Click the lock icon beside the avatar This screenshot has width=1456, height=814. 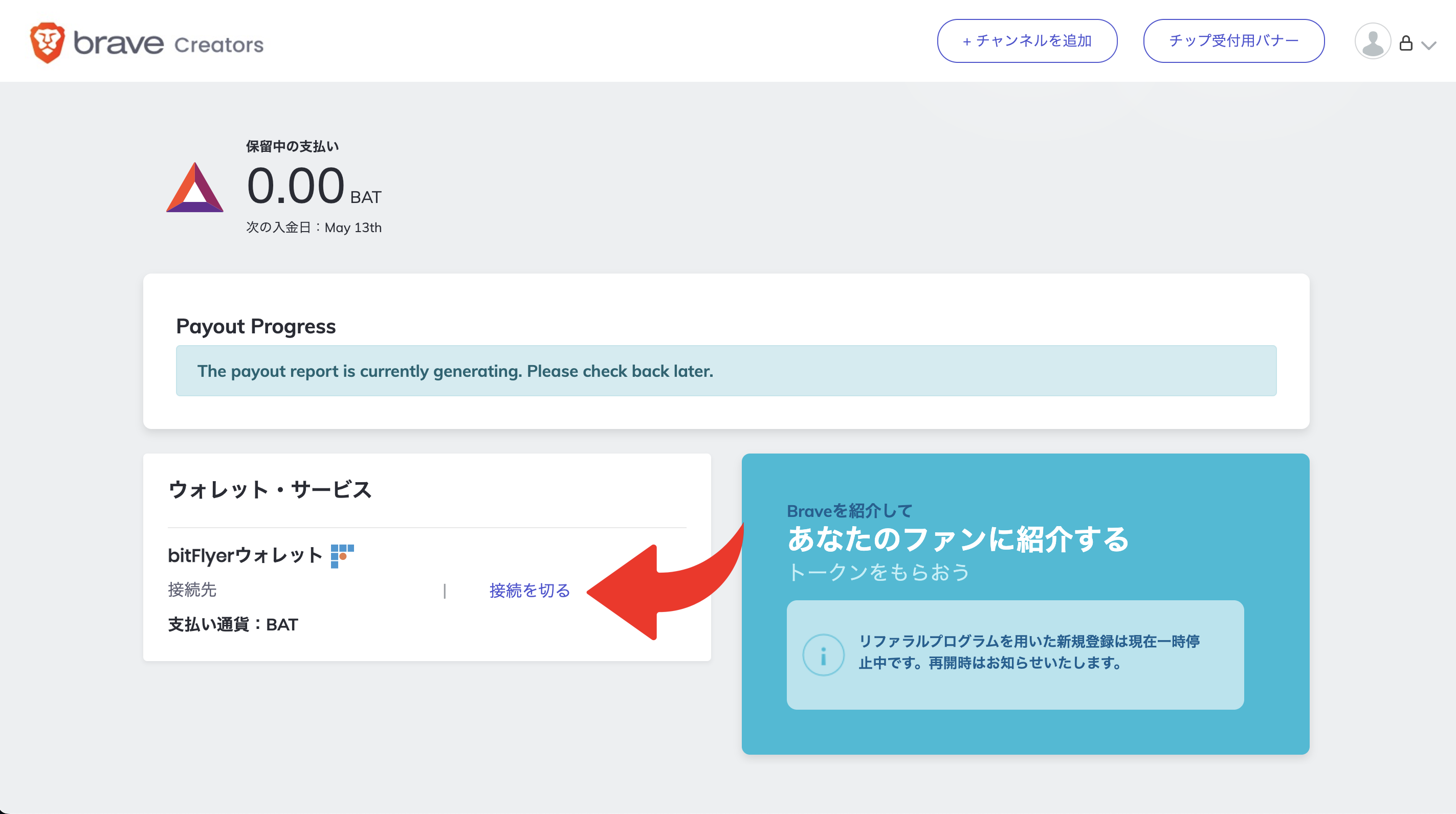pyautogui.click(x=1406, y=43)
